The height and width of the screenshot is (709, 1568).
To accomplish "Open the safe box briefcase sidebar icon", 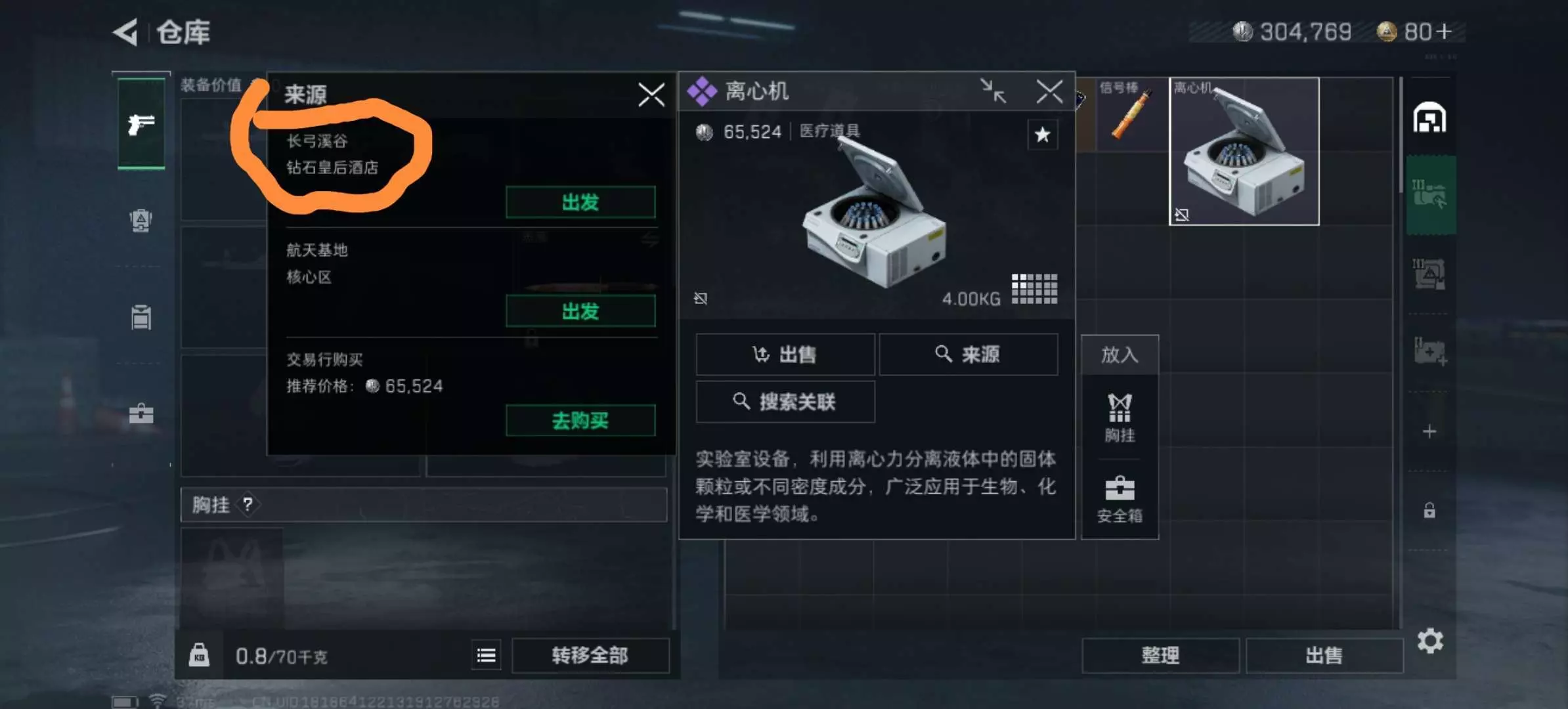I will pos(141,414).
